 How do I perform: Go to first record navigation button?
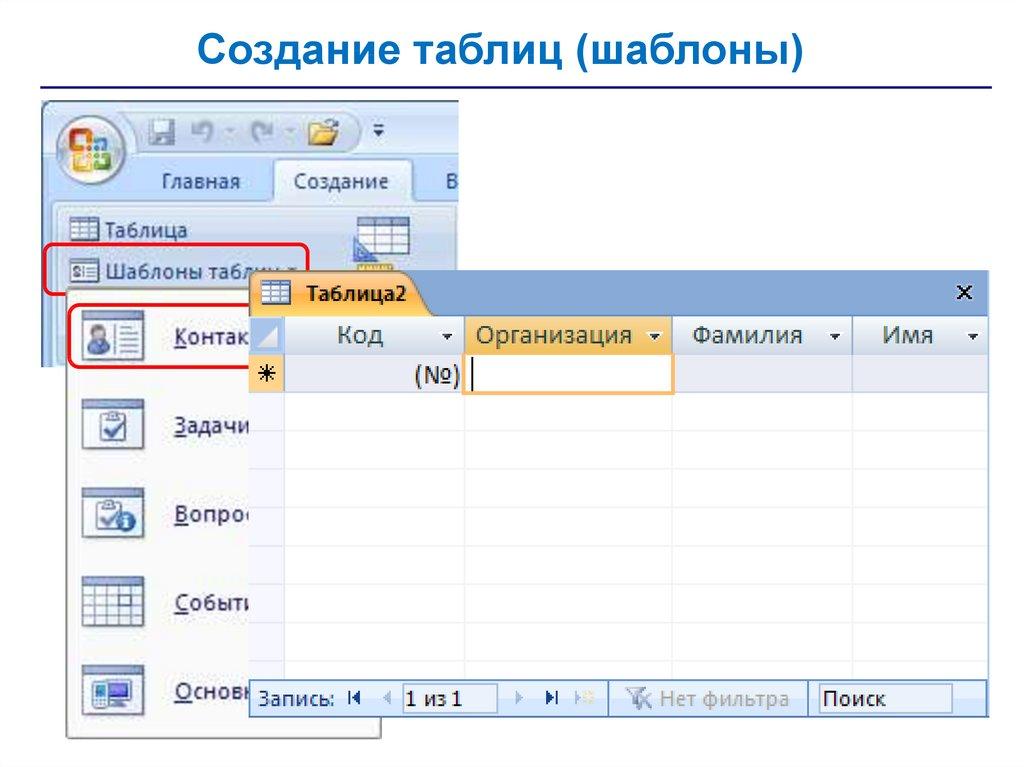click(353, 699)
